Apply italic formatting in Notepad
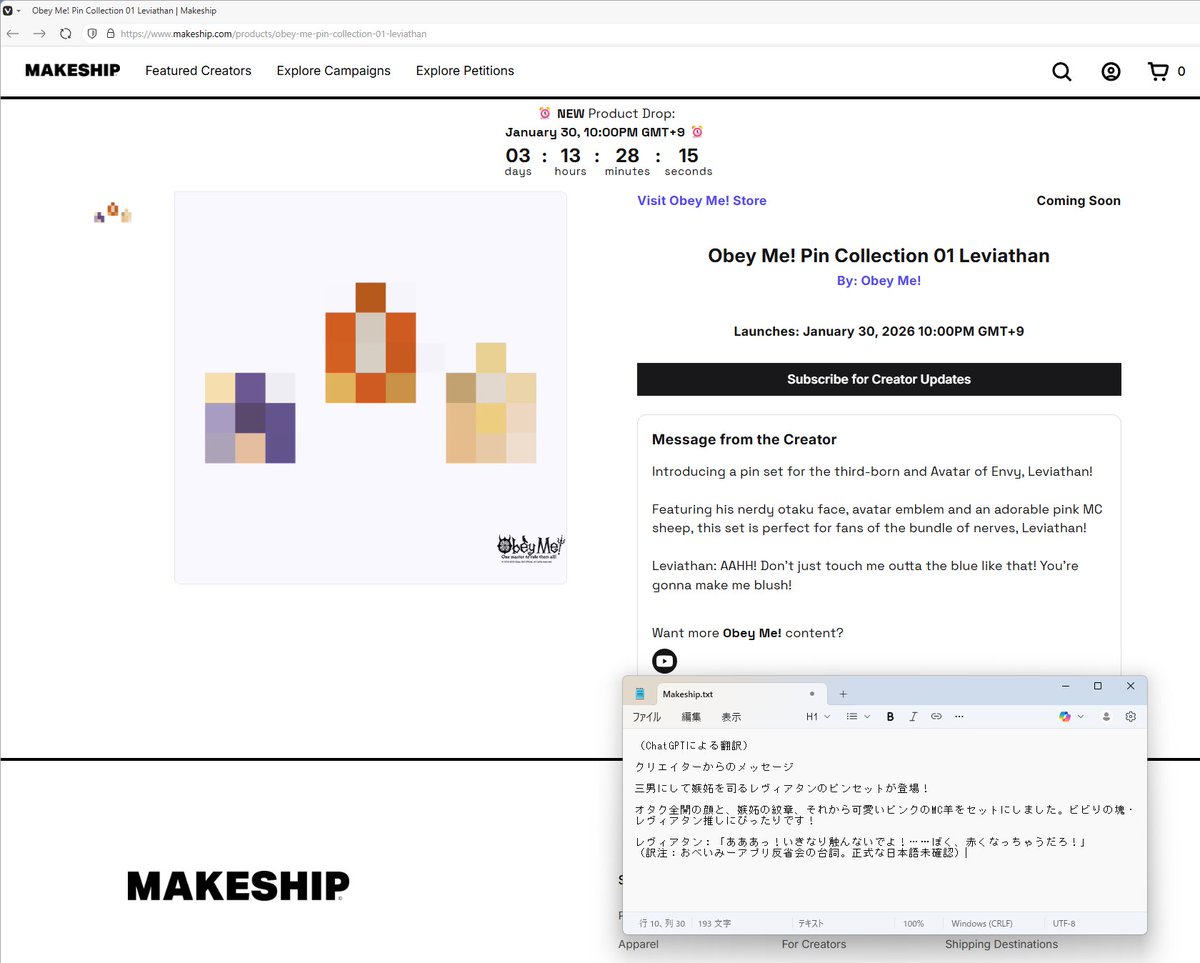The image size is (1200, 963). (913, 716)
